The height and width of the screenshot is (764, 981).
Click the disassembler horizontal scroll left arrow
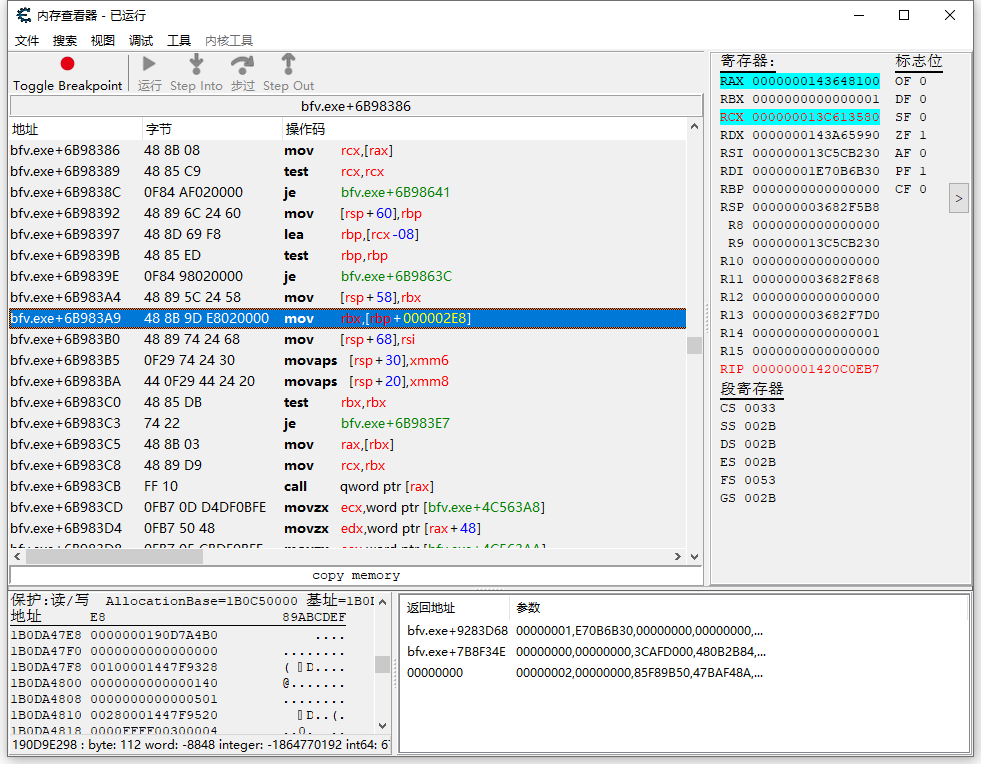click(x=18, y=556)
